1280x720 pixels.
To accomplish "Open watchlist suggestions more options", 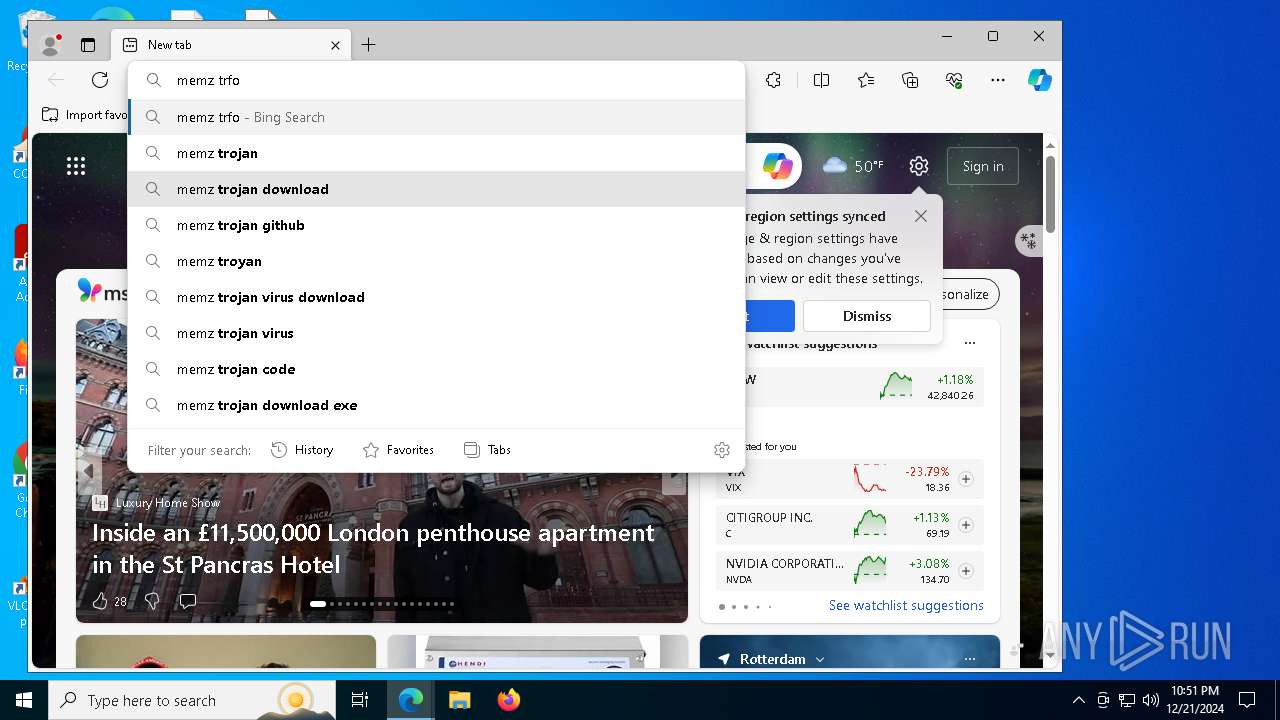I will tap(969, 343).
